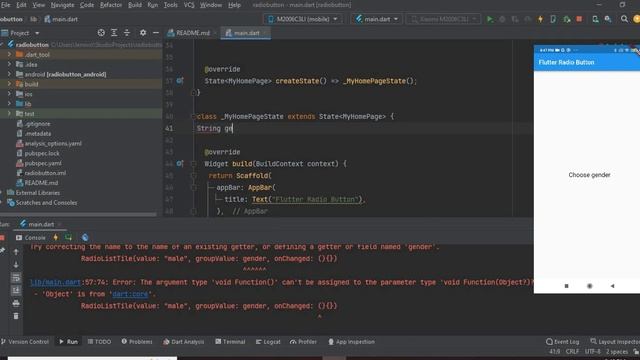Open Logcat tool window
This screenshot has height=360, width=640.
[268, 342]
